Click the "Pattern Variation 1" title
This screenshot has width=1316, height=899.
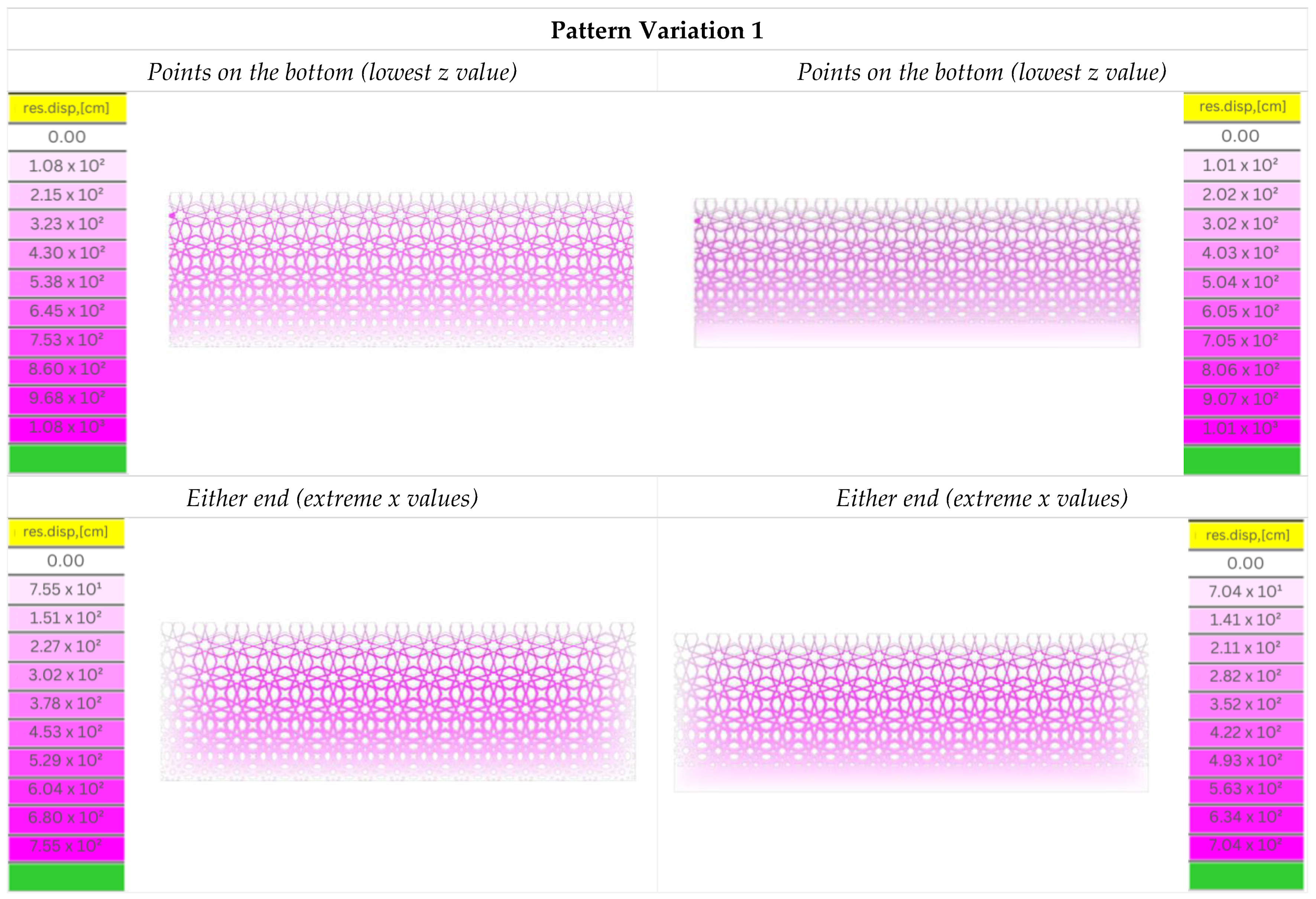657,30
